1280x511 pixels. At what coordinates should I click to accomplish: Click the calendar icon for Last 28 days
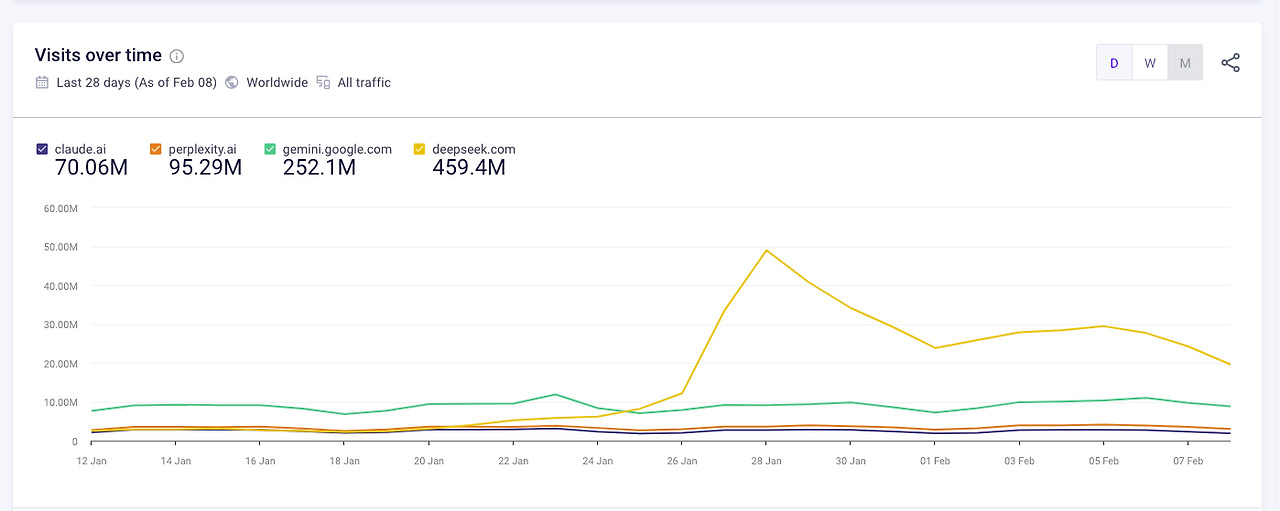pyautogui.click(x=42, y=83)
